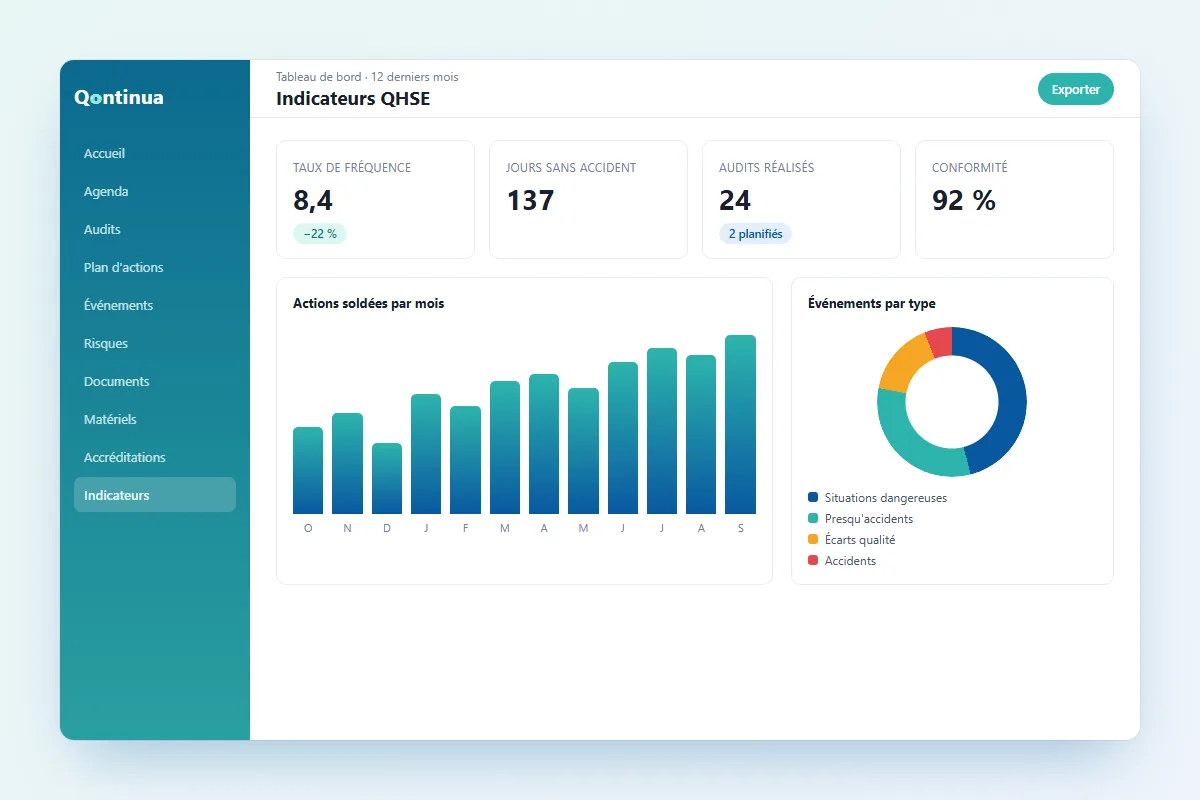
Task: Click the bar for month D
Action: coord(387,479)
